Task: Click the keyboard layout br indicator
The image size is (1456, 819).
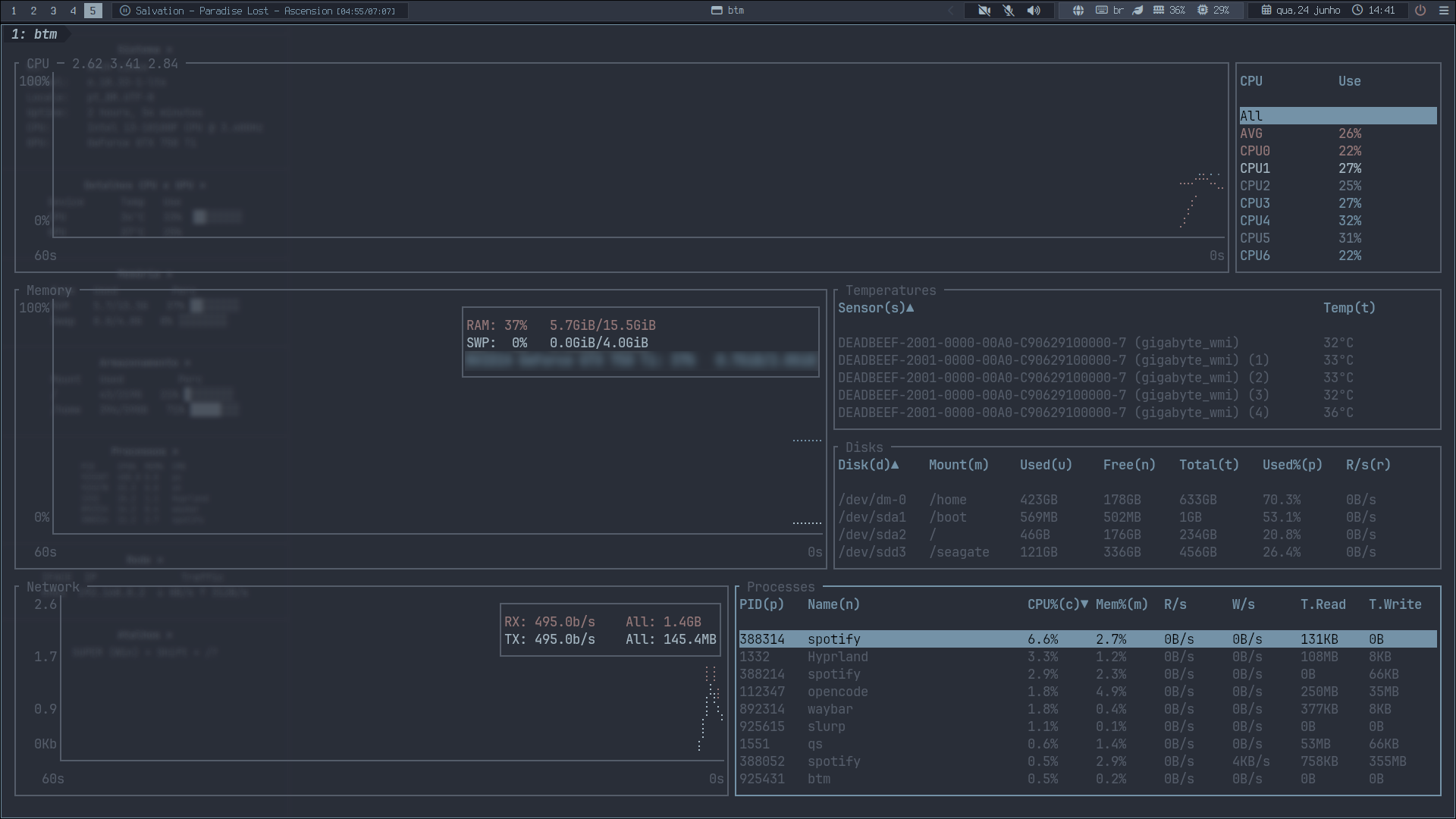Action: 1109,11
